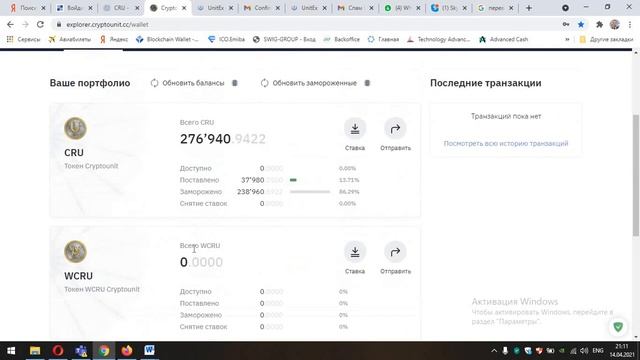
Task: Switch to the first UnitEx tab
Action: (x=215, y=8)
